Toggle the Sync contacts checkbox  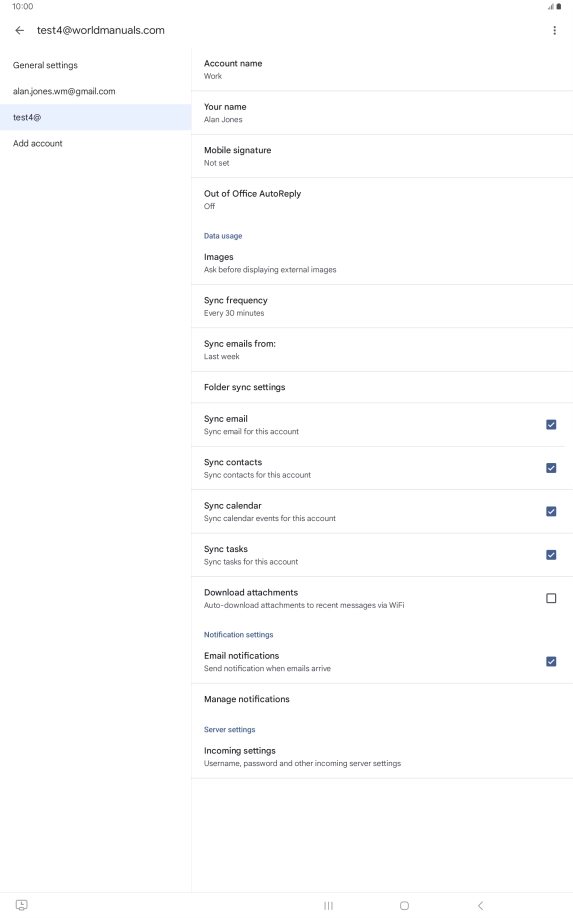coord(551,468)
